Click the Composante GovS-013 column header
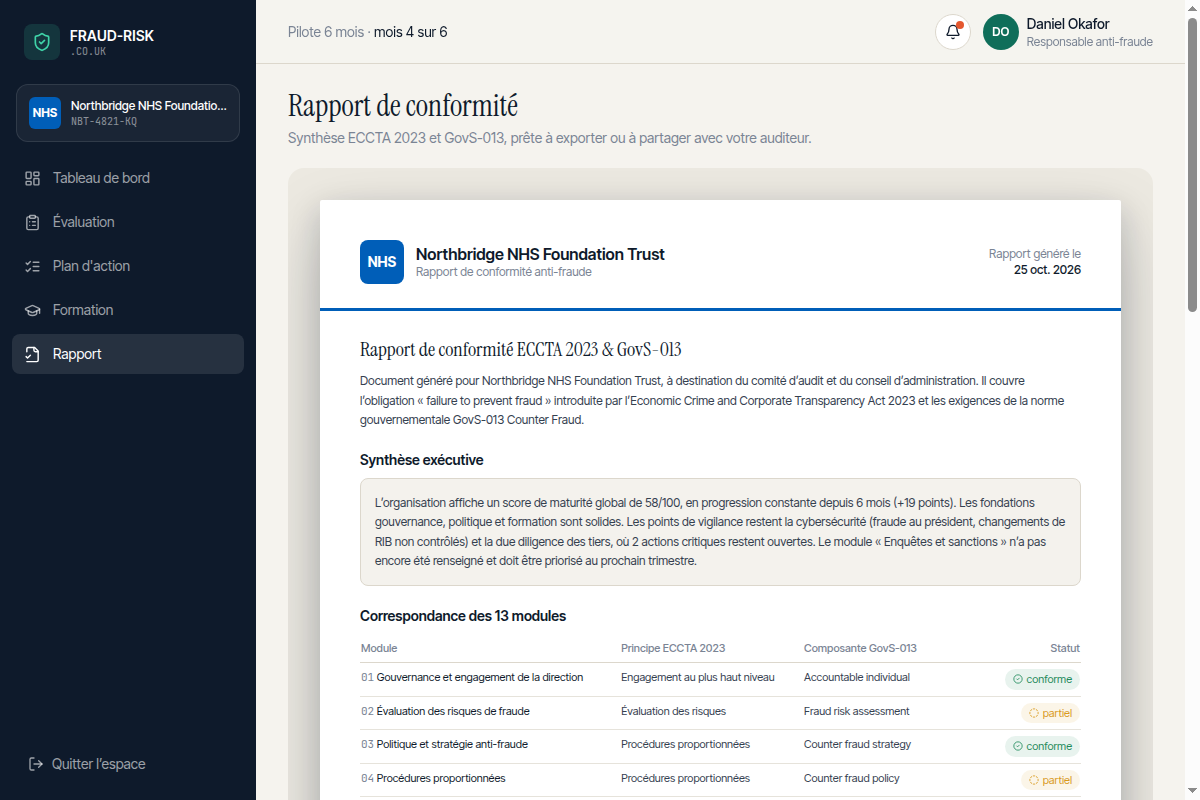 pos(860,648)
